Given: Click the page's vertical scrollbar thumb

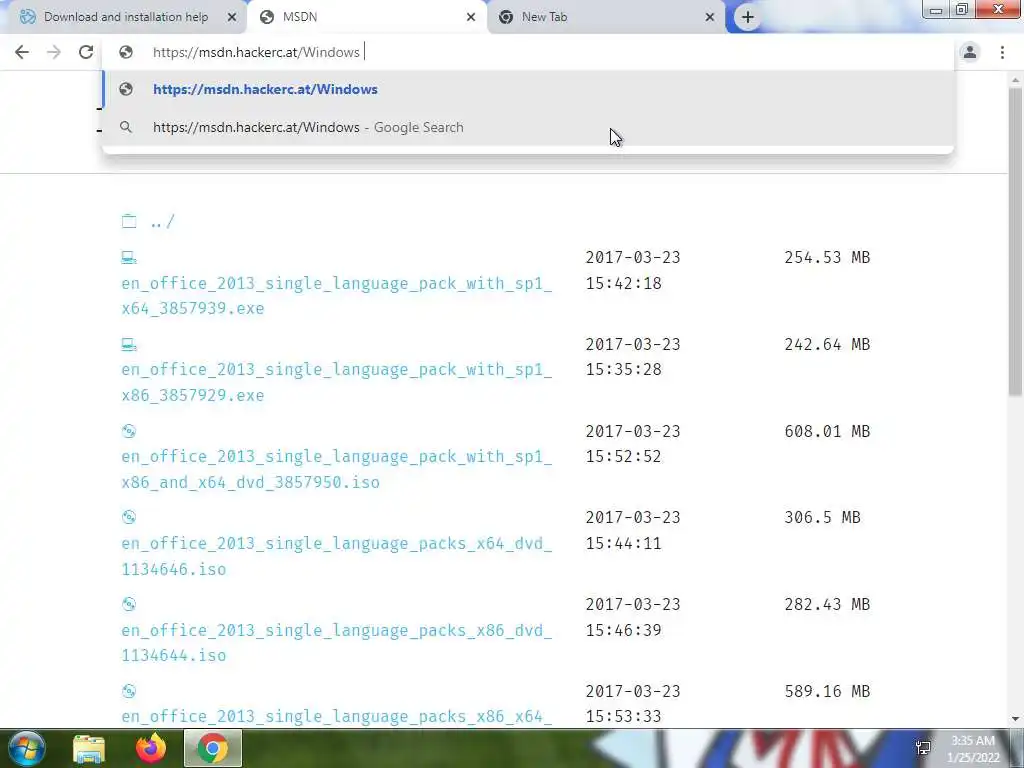Looking at the screenshot, I should [x=1015, y=242].
